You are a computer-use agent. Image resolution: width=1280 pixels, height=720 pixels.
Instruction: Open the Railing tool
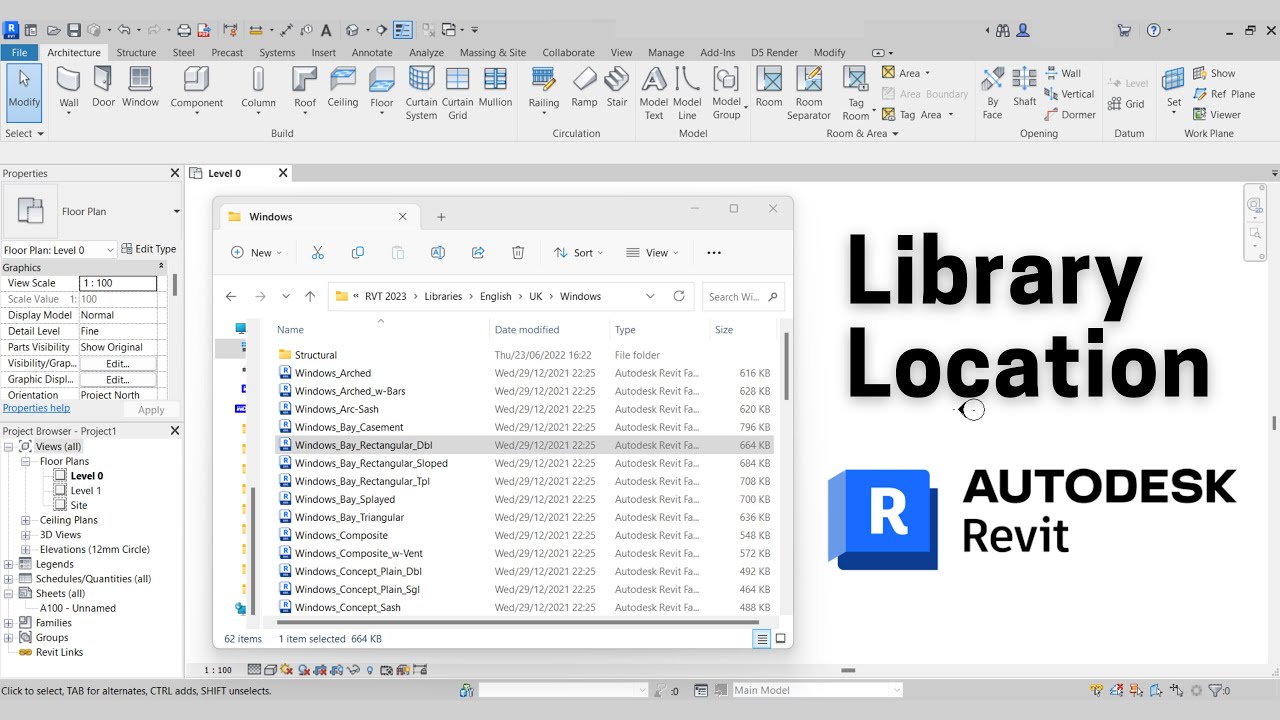click(x=544, y=90)
